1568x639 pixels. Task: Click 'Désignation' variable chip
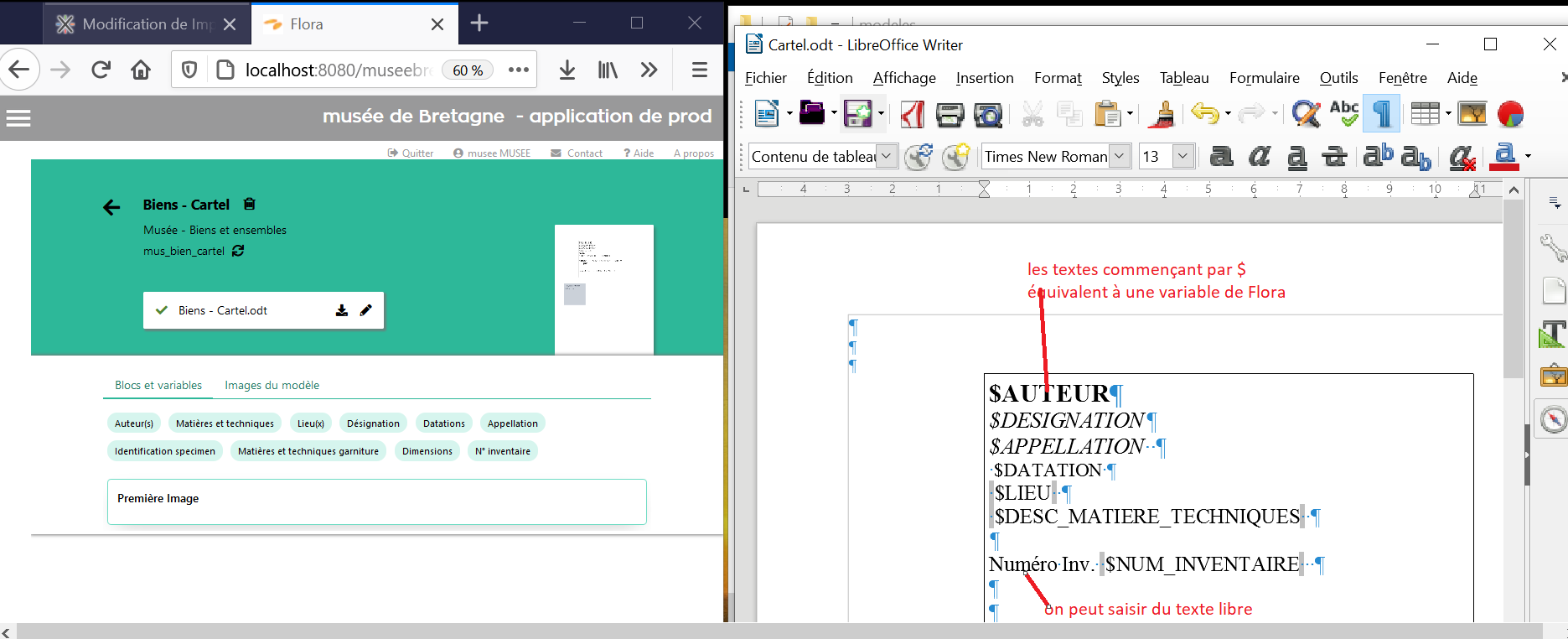(x=373, y=423)
